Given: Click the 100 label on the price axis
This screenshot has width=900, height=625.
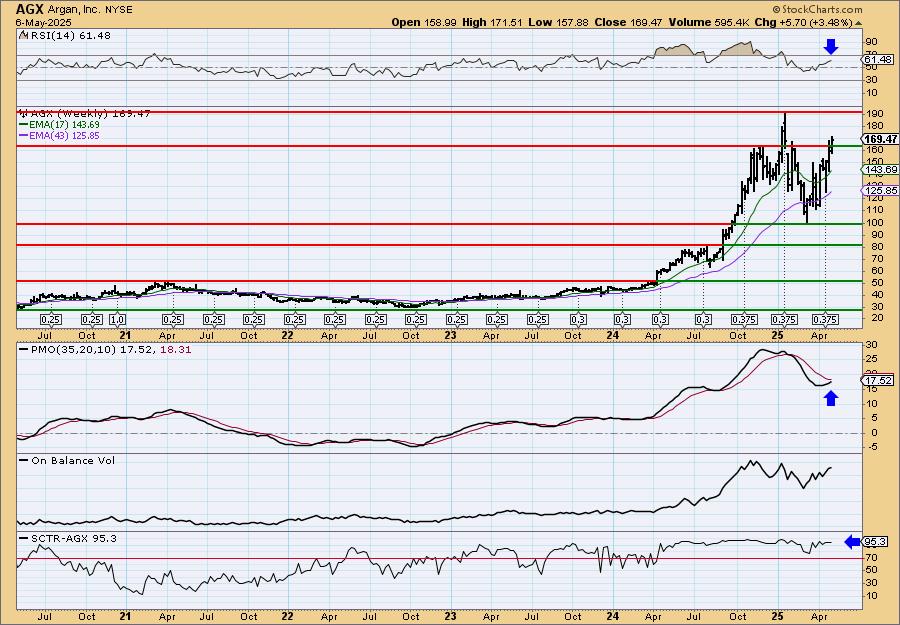Looking at the screenshot, I should (x=873, y=223).
